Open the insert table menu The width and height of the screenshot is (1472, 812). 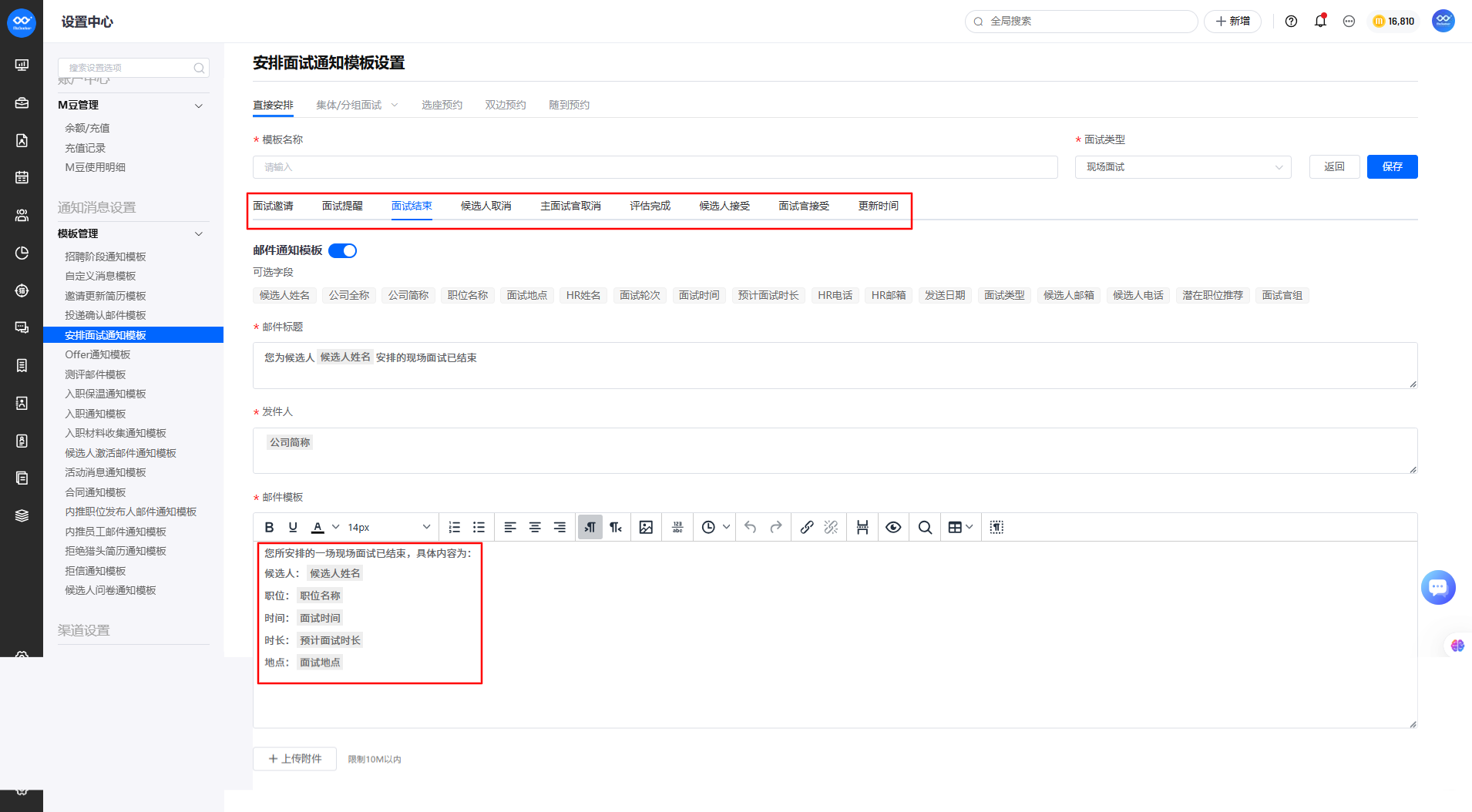pyautogui.click(x=960, y=528)
